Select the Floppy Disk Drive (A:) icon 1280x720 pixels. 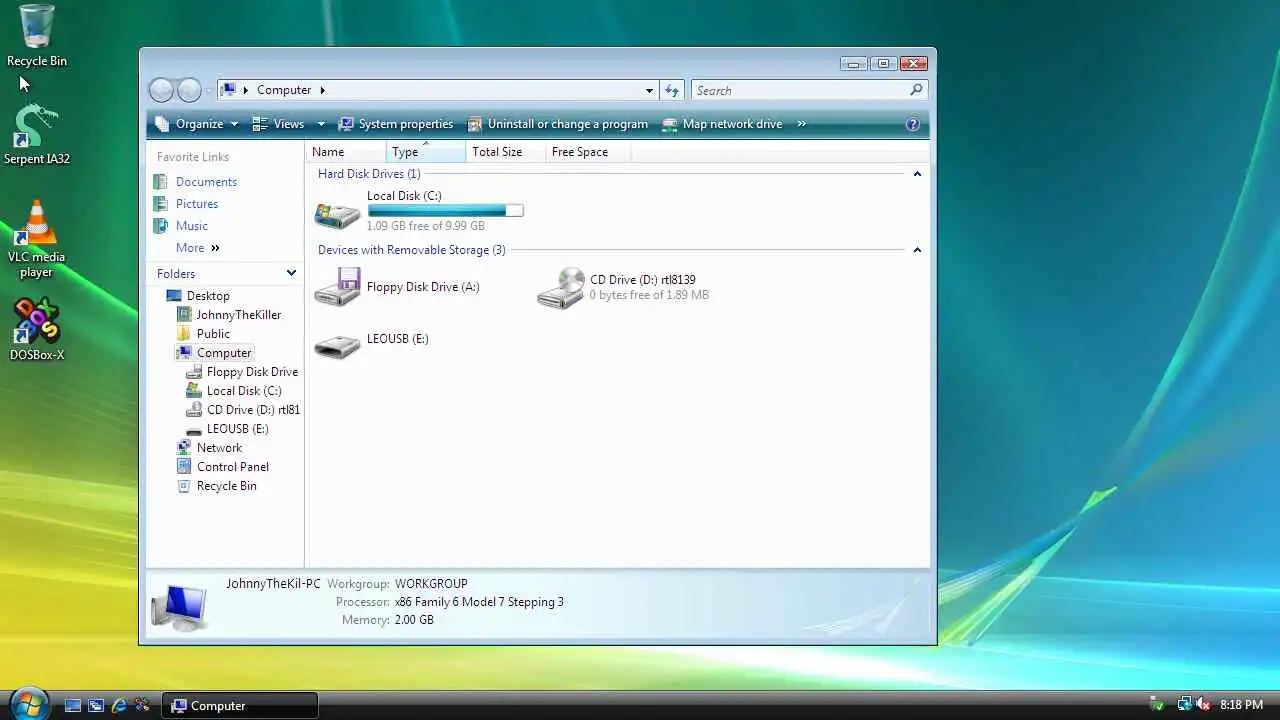pos(337,287)
